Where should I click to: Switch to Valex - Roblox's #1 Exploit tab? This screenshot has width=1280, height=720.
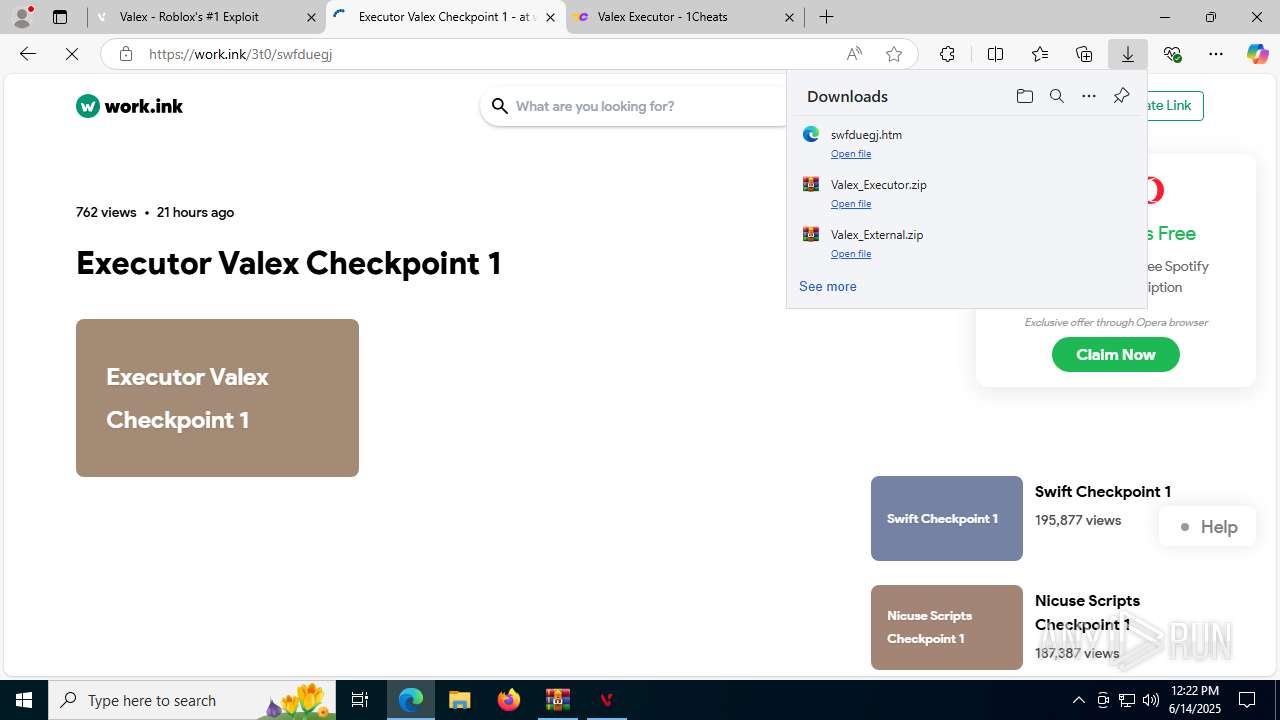[x=206, y=17]
